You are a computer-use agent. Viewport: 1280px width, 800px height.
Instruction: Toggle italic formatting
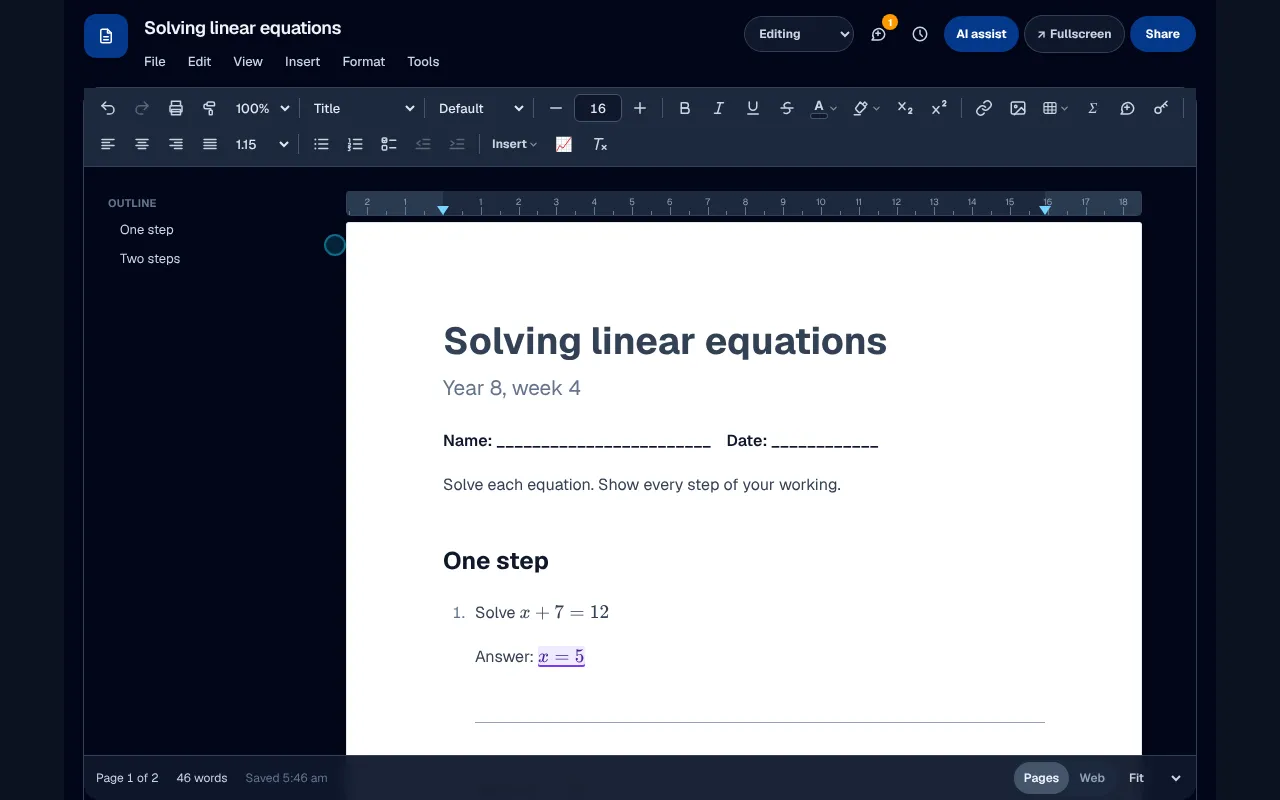pos(718,108)
